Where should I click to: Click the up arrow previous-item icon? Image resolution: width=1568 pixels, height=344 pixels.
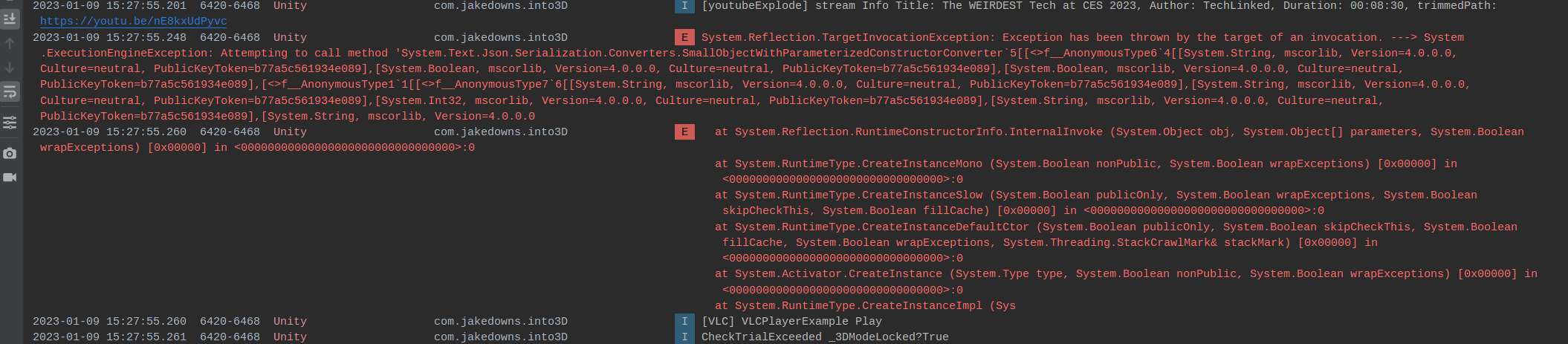coord(10,43)
